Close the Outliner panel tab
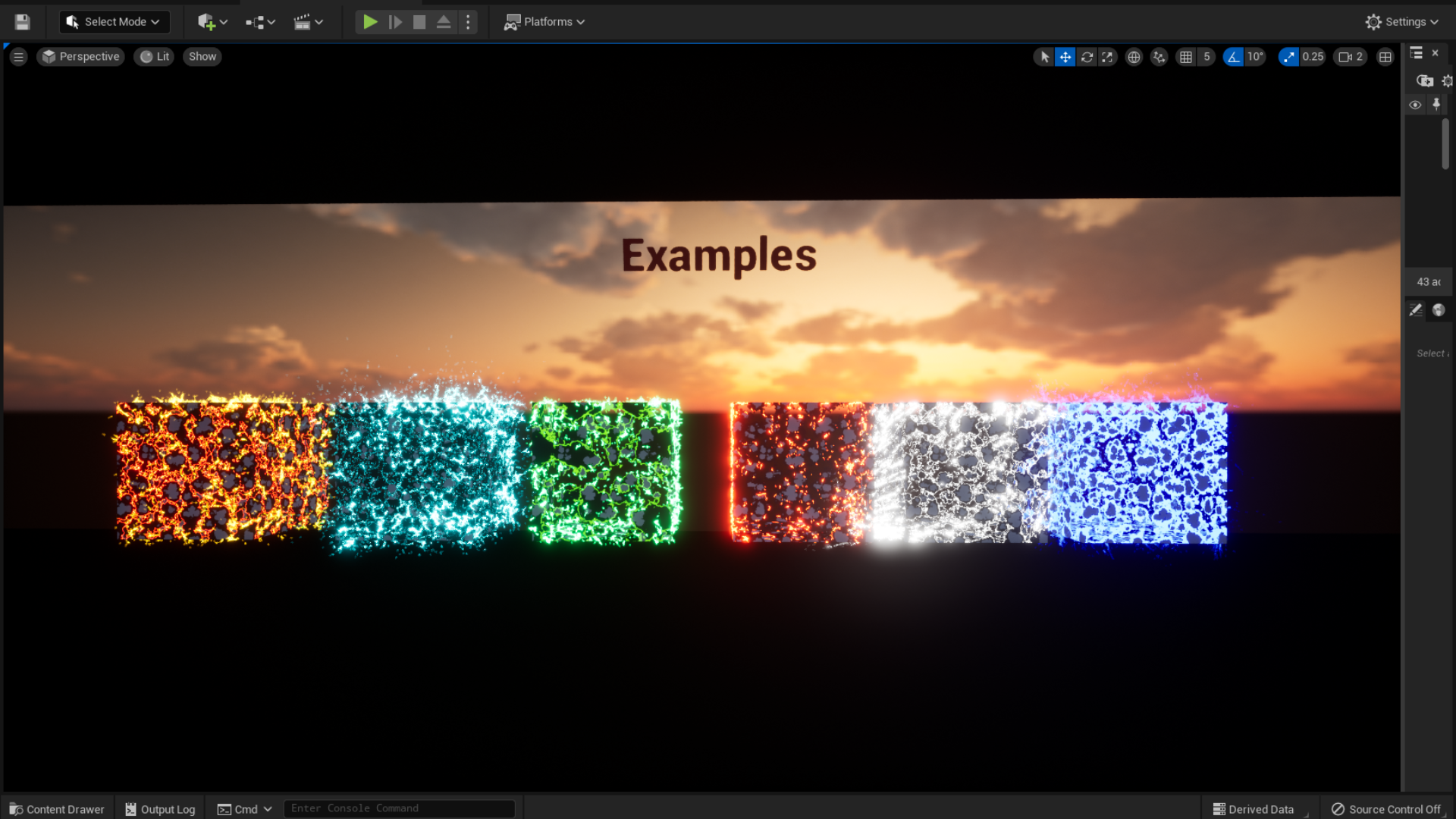The image size is (1456, 819). [x=1436, y=53]
